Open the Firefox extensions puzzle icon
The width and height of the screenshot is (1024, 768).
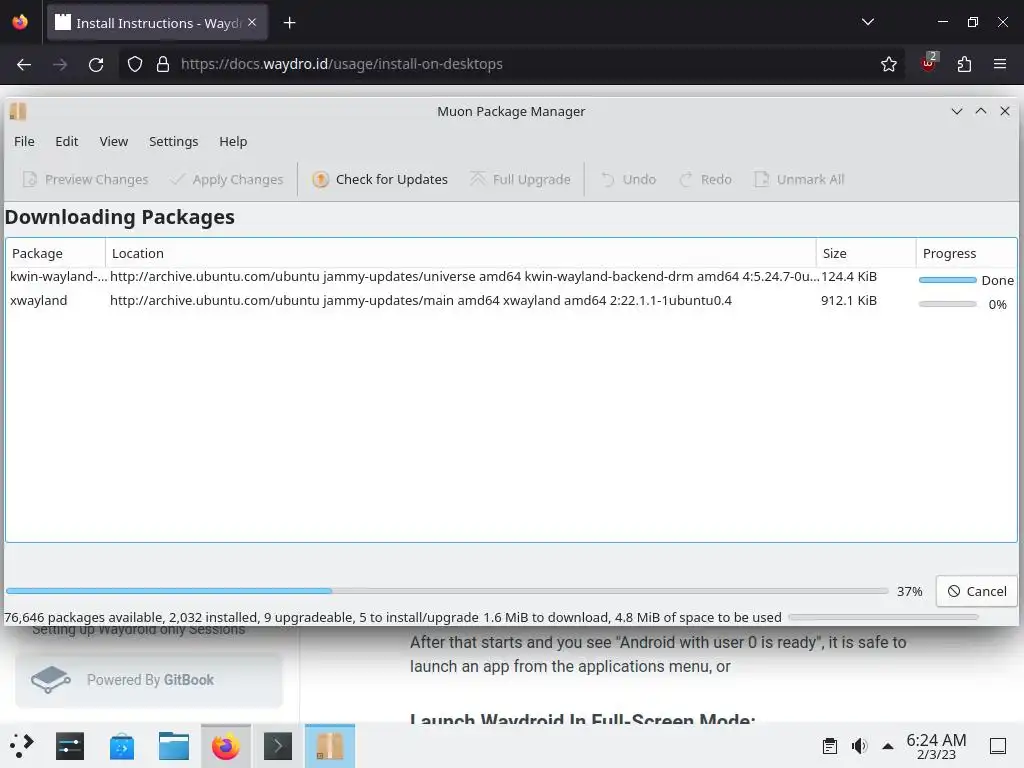964,64
